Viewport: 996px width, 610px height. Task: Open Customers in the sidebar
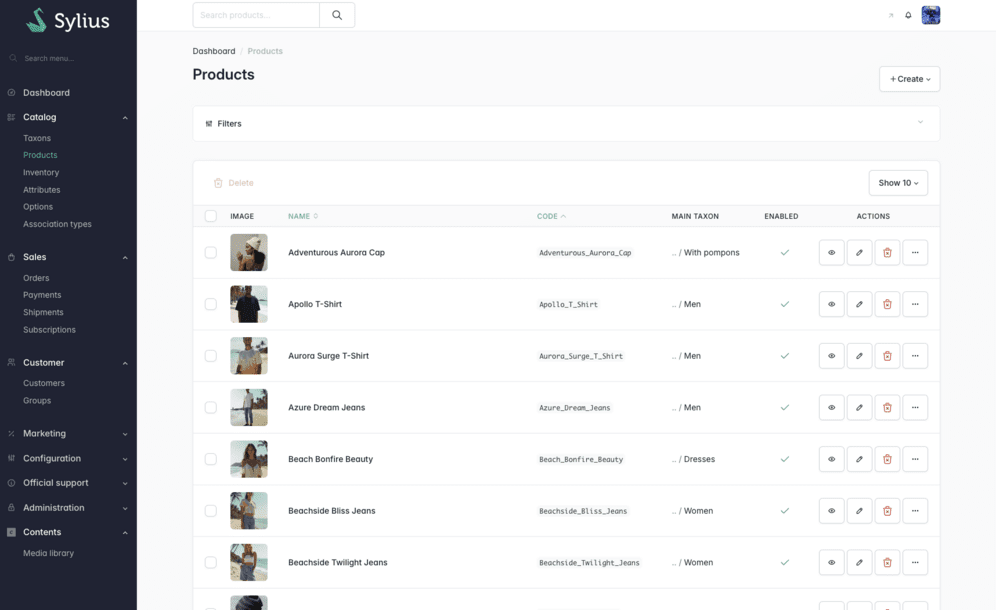tap(44, 383)
